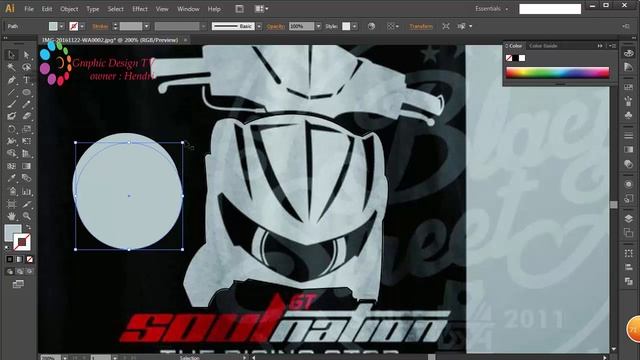640x360 pixels.
Task: Click the Stroke panel link
Action: (x=100, y=26)
